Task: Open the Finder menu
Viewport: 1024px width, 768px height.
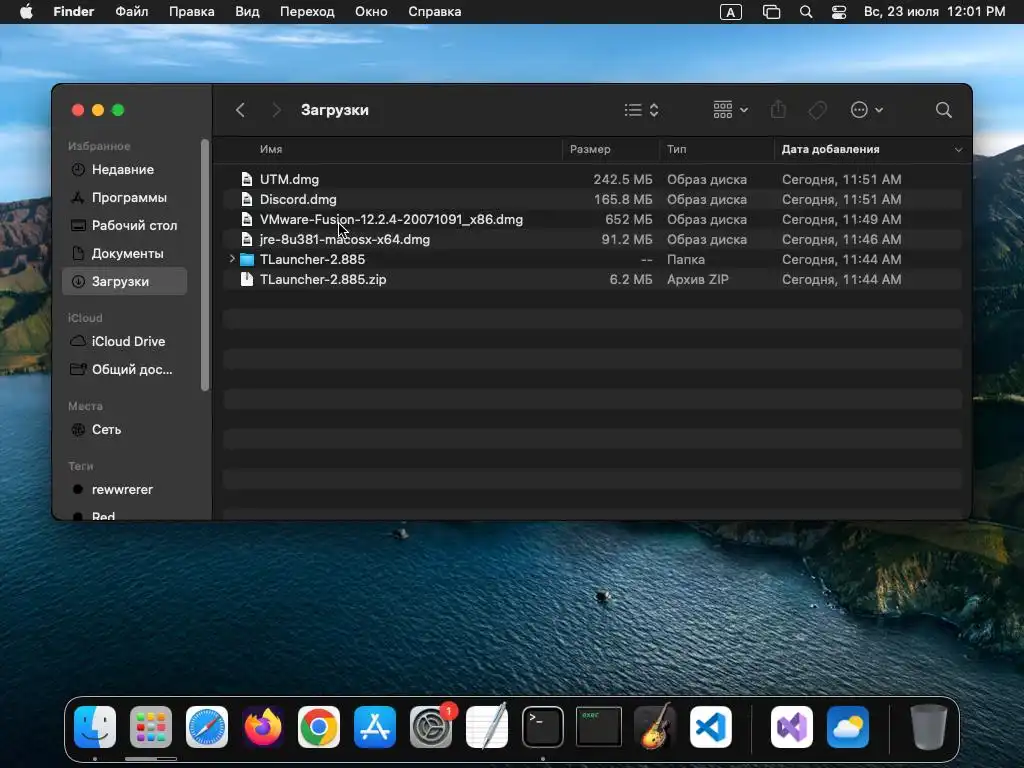Action: (73, 12)
